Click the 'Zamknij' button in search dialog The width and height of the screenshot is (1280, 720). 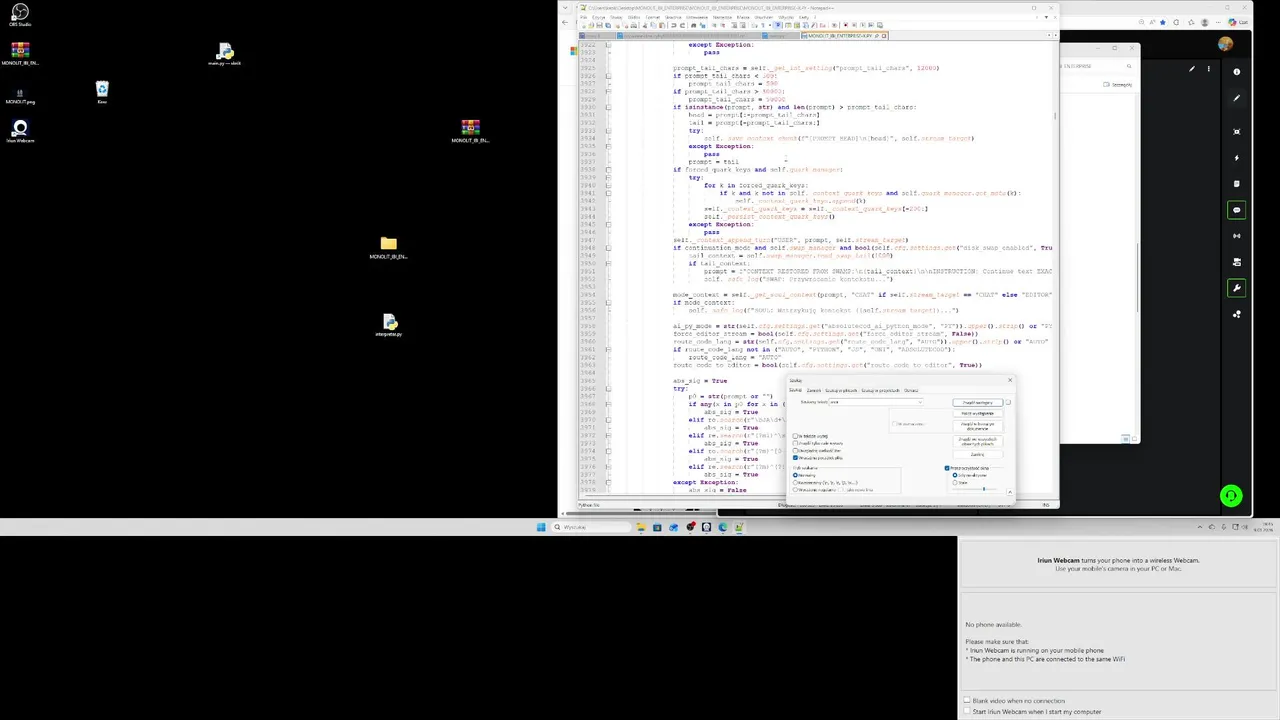(977, 454)
